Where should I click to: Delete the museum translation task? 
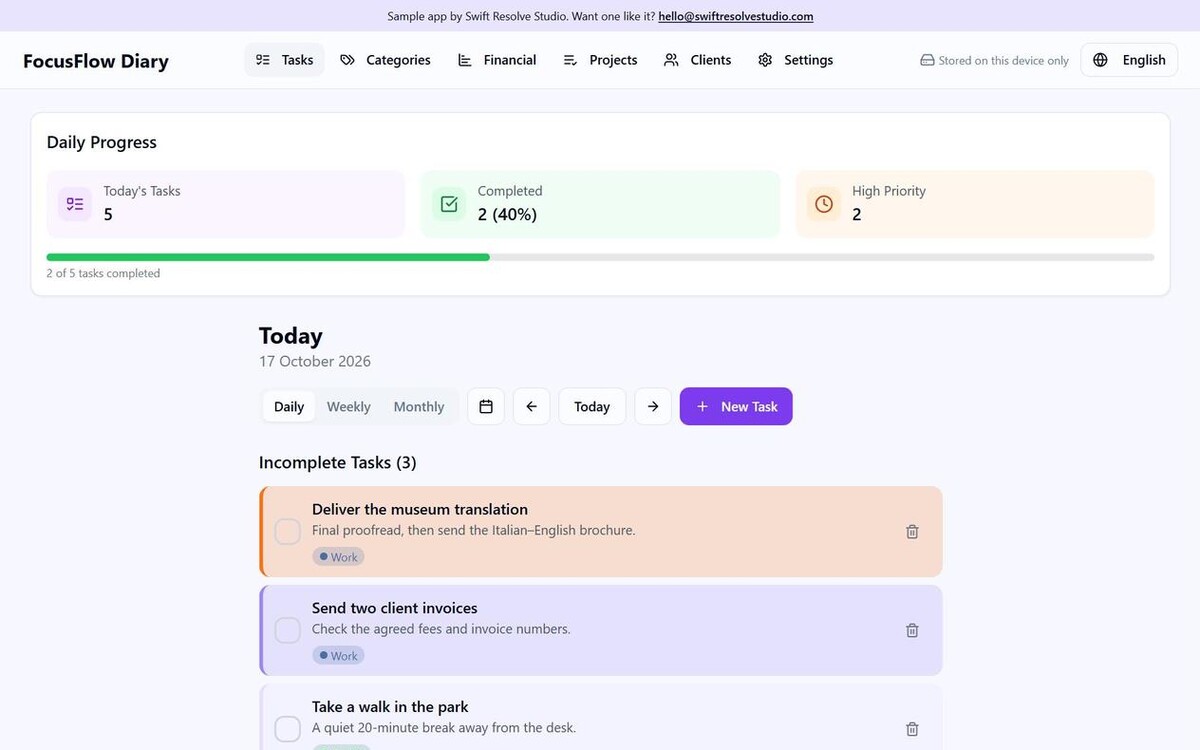[912, 532]
